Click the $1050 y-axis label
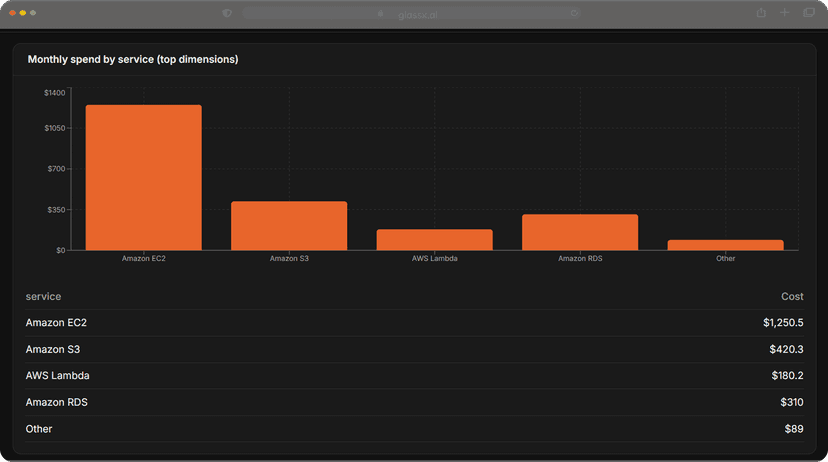 [54, 128]
